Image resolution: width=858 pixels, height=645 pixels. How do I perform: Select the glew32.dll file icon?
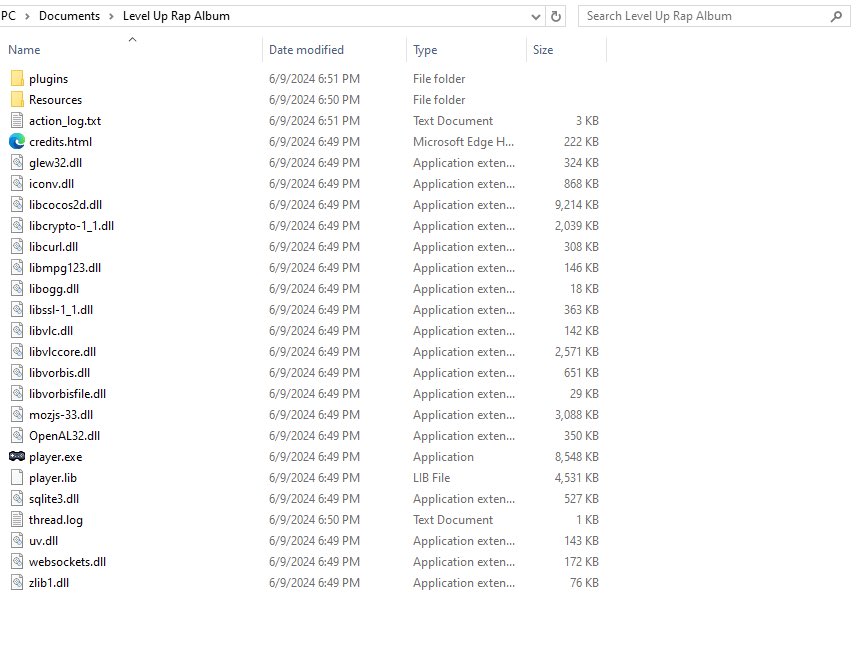click(17, 162)
